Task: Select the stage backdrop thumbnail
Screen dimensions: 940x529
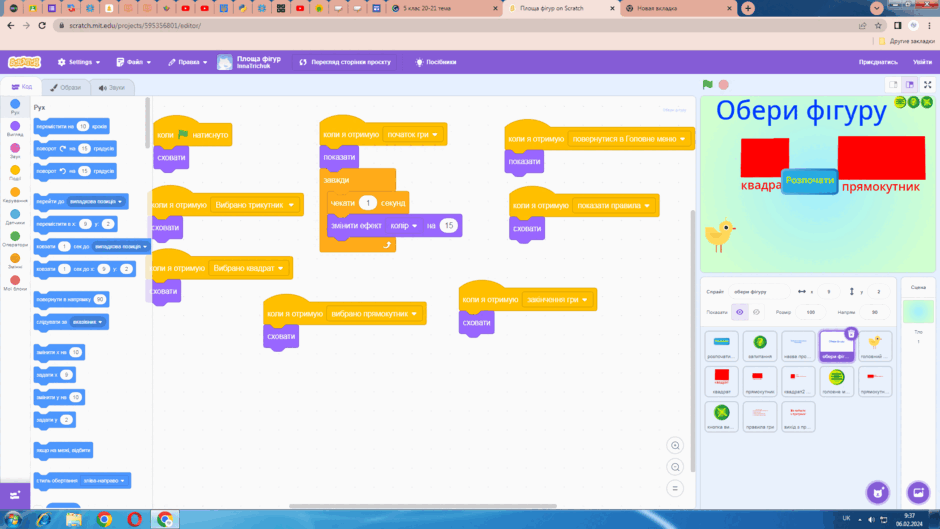Action: coord(918,311)
